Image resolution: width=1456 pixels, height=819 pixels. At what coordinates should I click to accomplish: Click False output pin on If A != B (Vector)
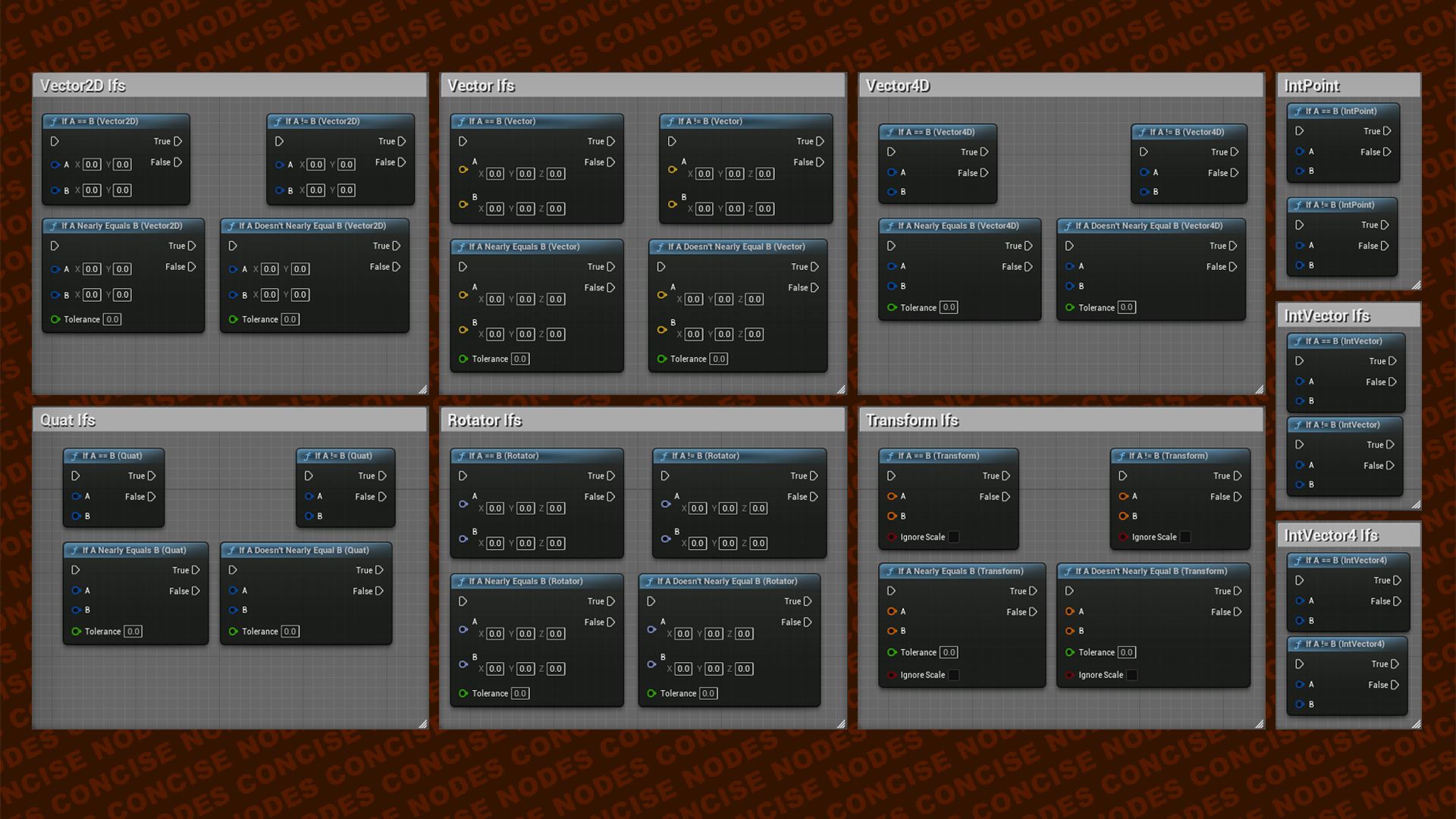point(820,162)
